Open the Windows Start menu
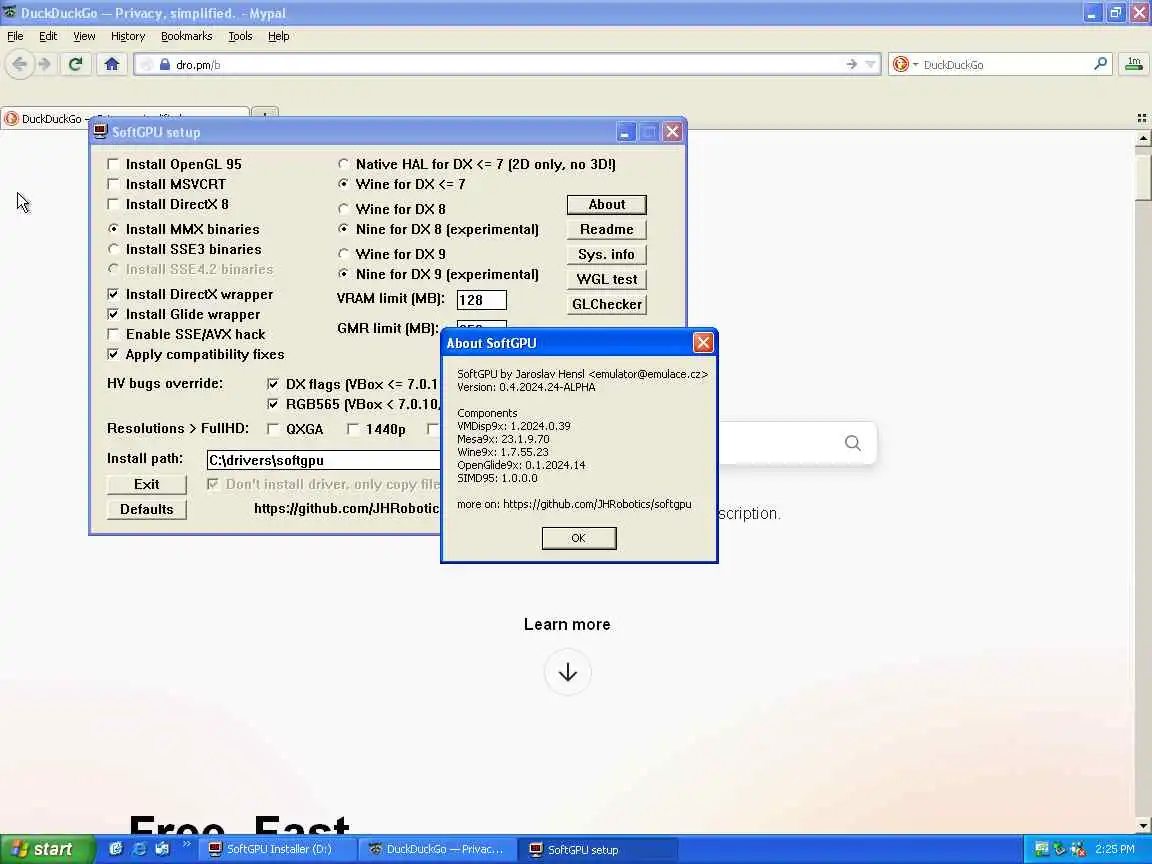The width and height of the screenshot is (1152, 864). click(x=47, y=849)
